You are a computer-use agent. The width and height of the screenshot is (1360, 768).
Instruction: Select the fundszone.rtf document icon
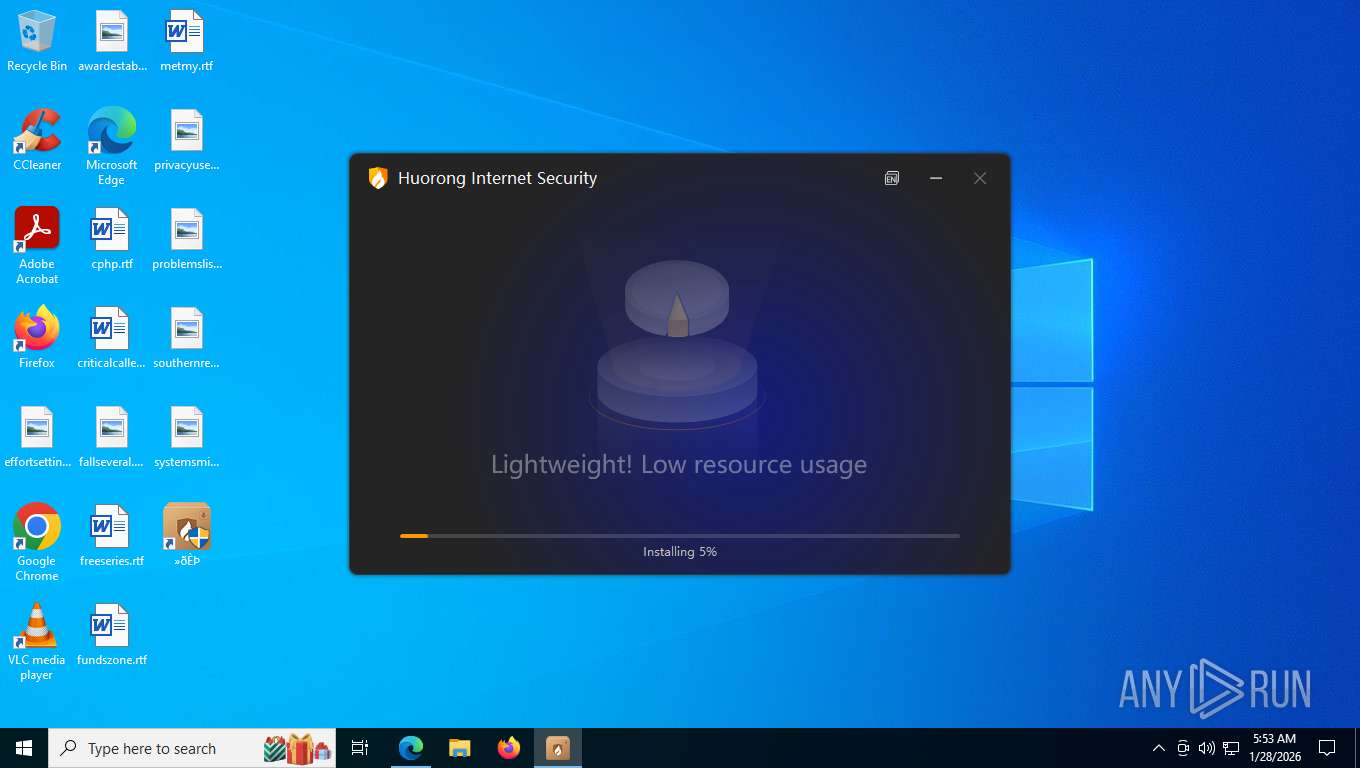[x=112, y=635]
